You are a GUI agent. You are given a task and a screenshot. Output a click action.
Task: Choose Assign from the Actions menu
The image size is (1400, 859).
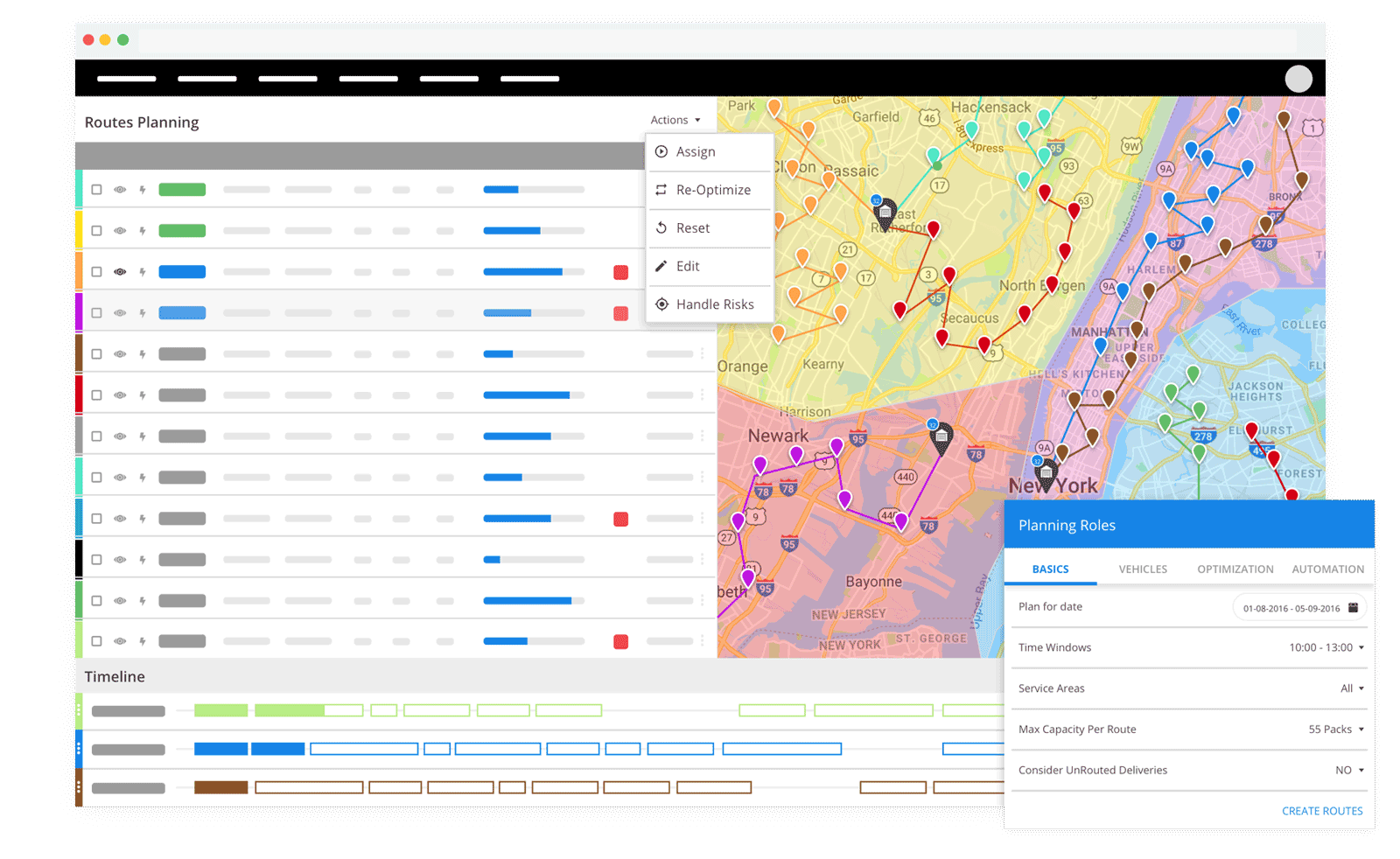[x=710, y=151]
